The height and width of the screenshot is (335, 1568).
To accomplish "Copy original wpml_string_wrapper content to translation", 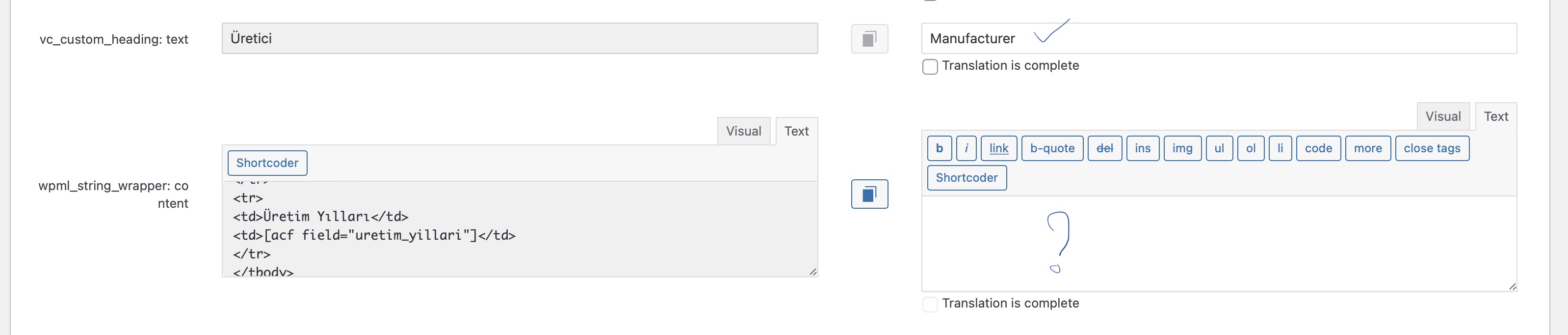I will coord(869,195).
